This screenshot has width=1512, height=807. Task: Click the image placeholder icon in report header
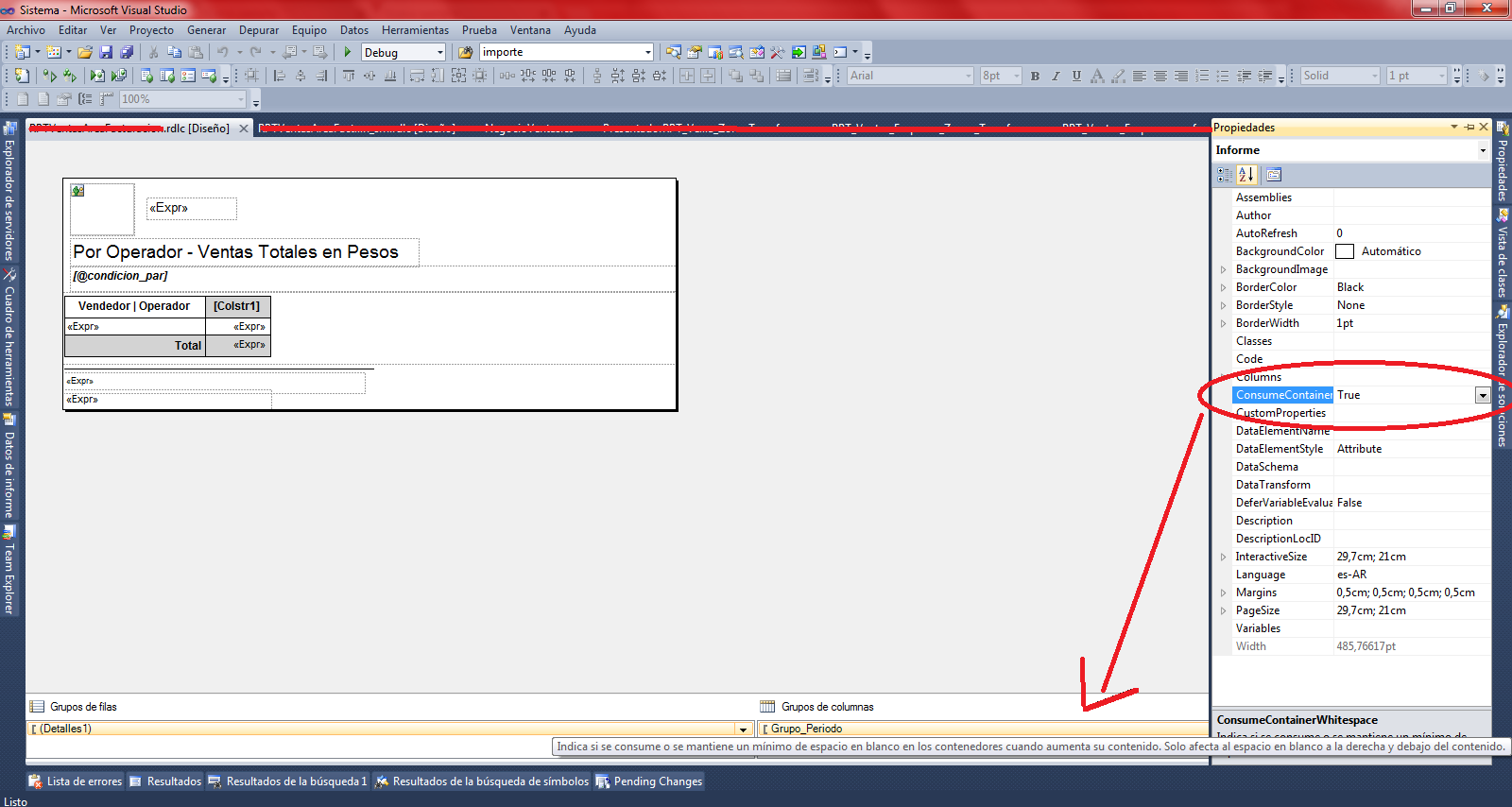(77, 191)
